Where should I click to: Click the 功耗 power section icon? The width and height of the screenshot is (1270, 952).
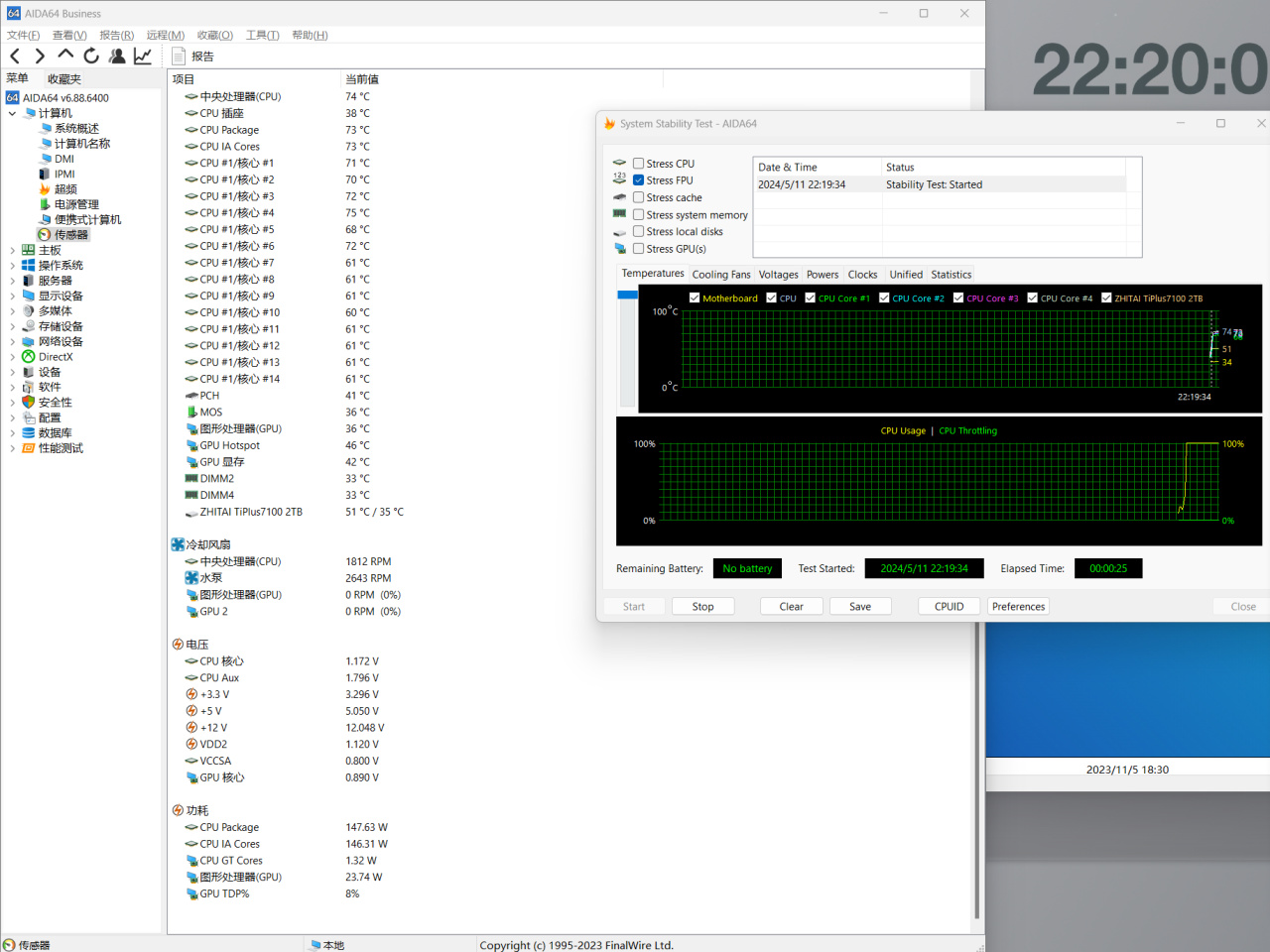[178, 810]
